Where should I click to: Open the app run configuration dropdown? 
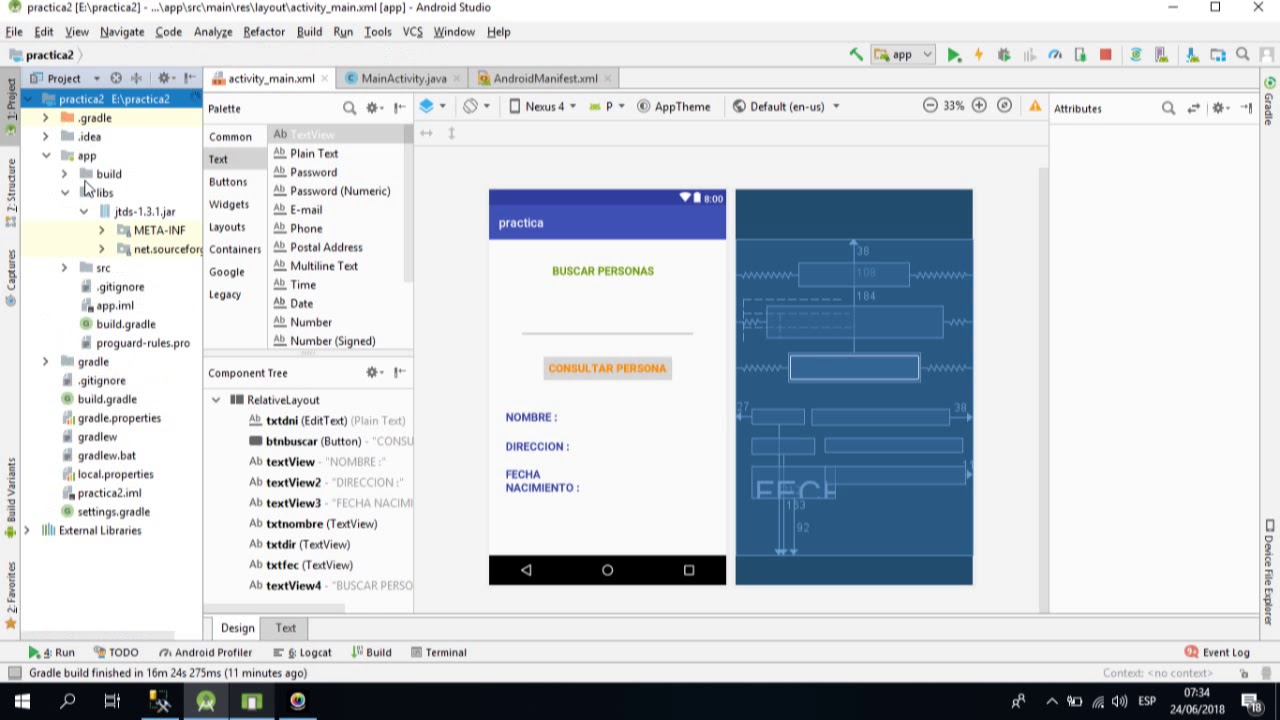pos(903,55)
